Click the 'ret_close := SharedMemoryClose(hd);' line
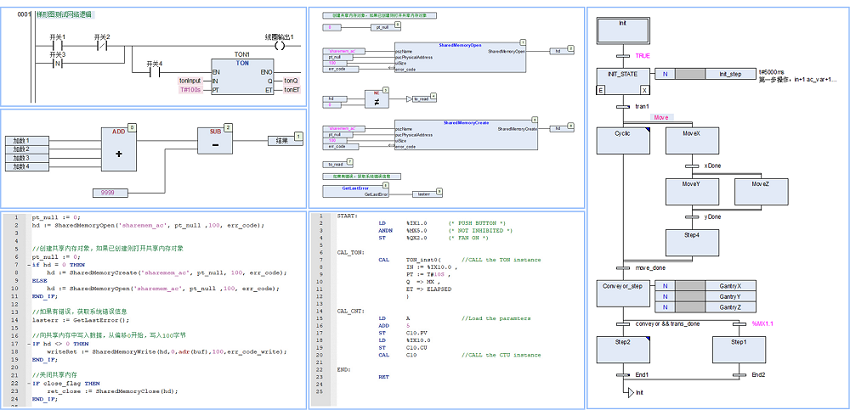This screenshot has width=850, height=410. coord(112,390)
